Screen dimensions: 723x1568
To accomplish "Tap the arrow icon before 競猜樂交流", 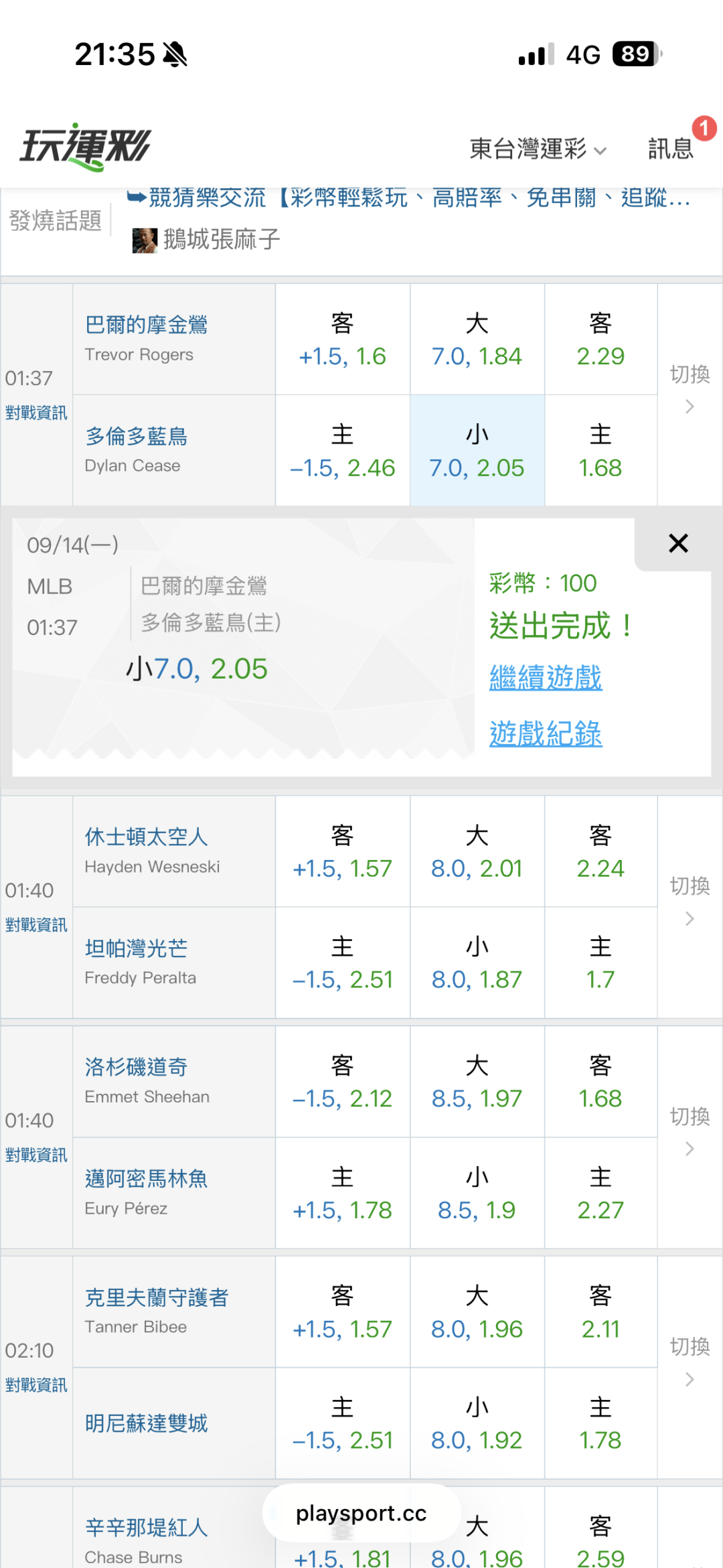I will [x=136, y=197].
